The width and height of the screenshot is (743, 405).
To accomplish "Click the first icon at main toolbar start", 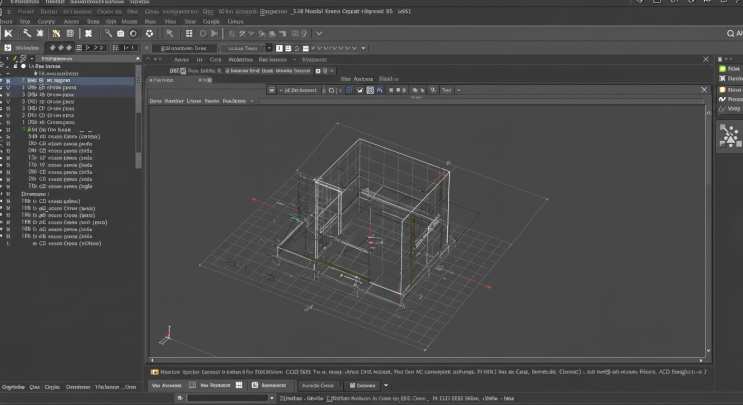I will pos(9,33).
